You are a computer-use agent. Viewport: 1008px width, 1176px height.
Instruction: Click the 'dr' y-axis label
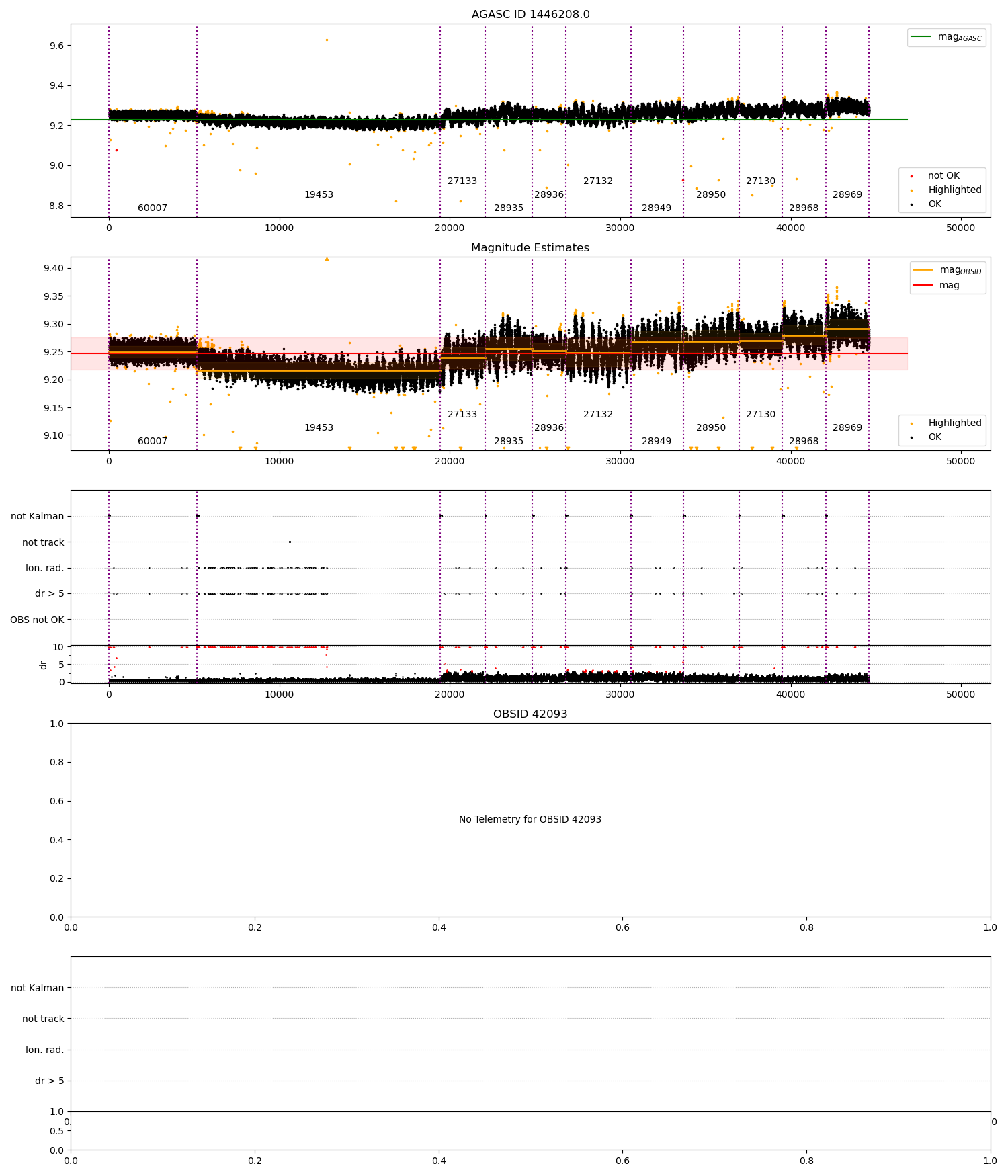[43, 665]
